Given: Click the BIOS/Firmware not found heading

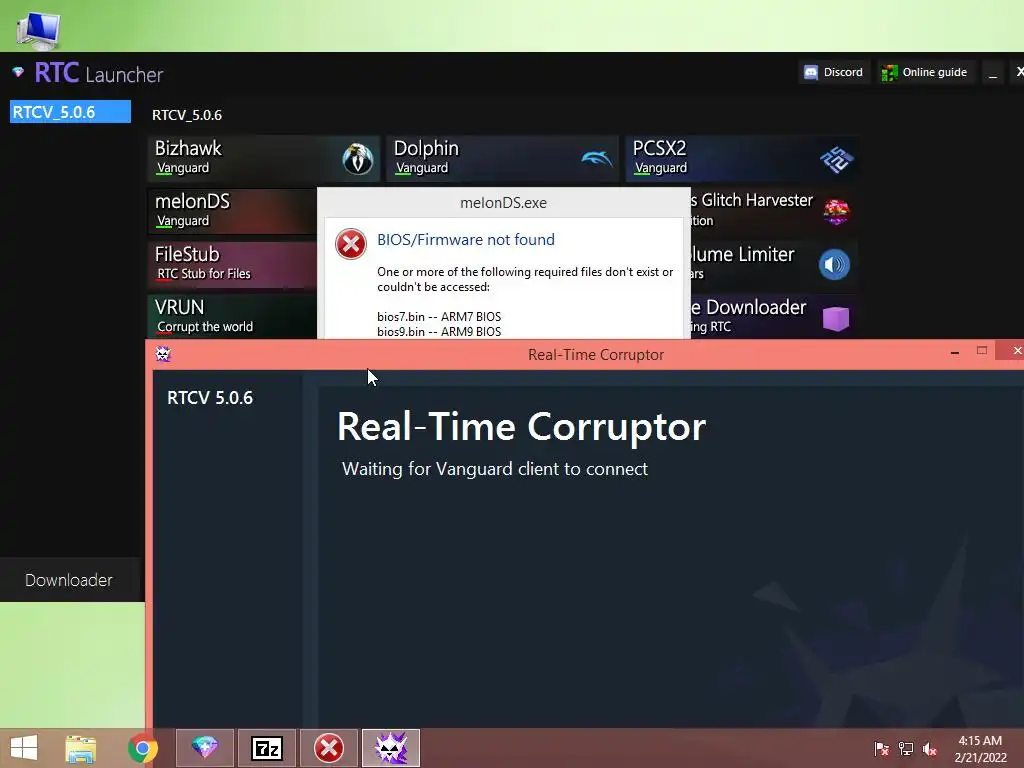Looking at the screenshot, I should tap(466, 240).
